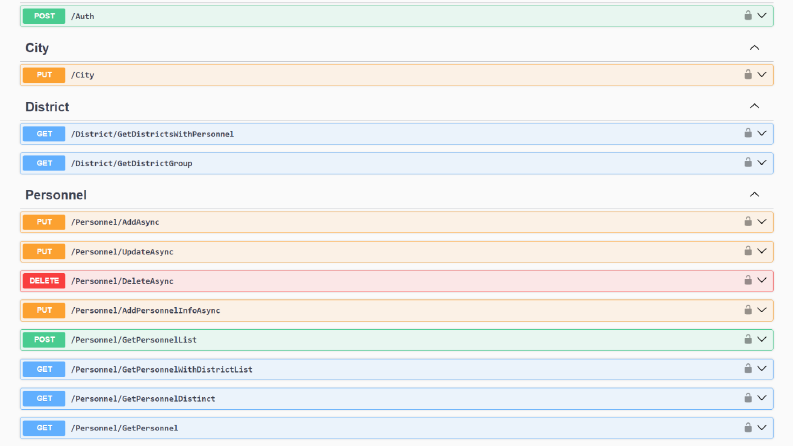Click lock icon for /Personnel/GetPersonnelWithDistrictList
Screen dimensions: 793x446
pos(748,369)
